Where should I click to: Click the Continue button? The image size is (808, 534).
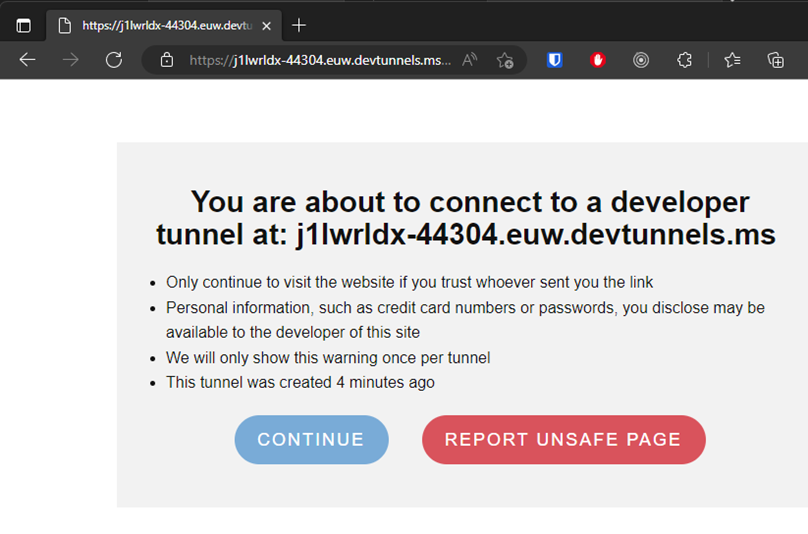[x=311, y=440]
